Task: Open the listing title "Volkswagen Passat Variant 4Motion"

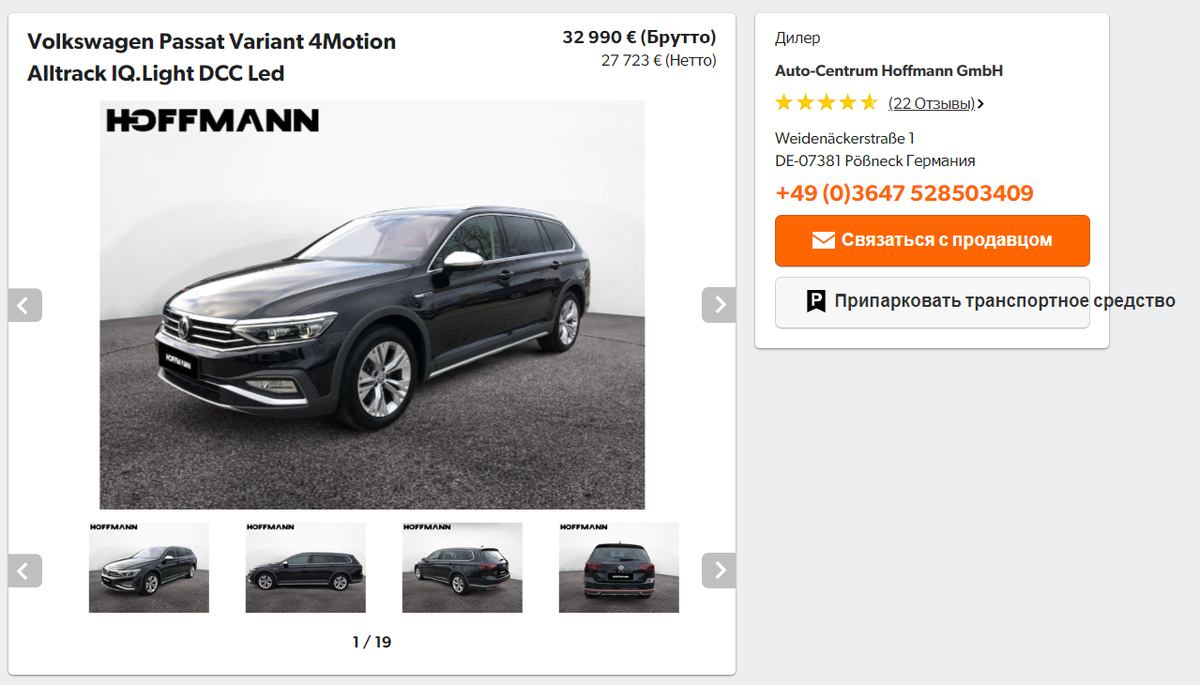Action: point(211,41)
